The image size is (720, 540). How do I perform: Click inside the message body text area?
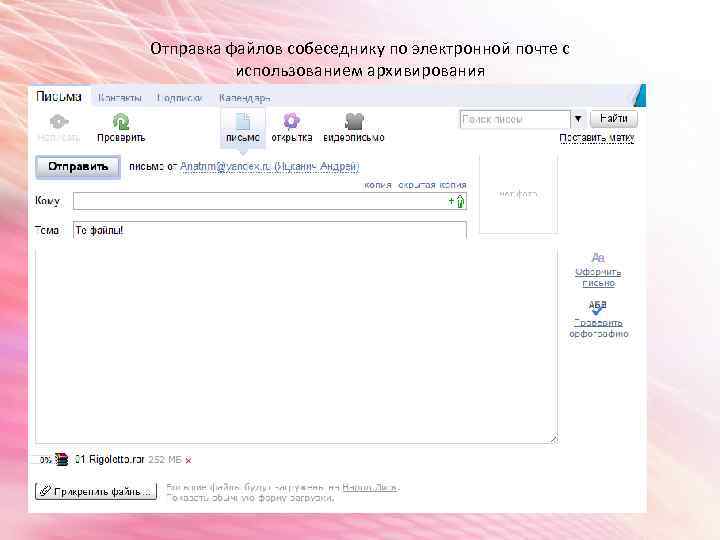[x=296, y=346]
